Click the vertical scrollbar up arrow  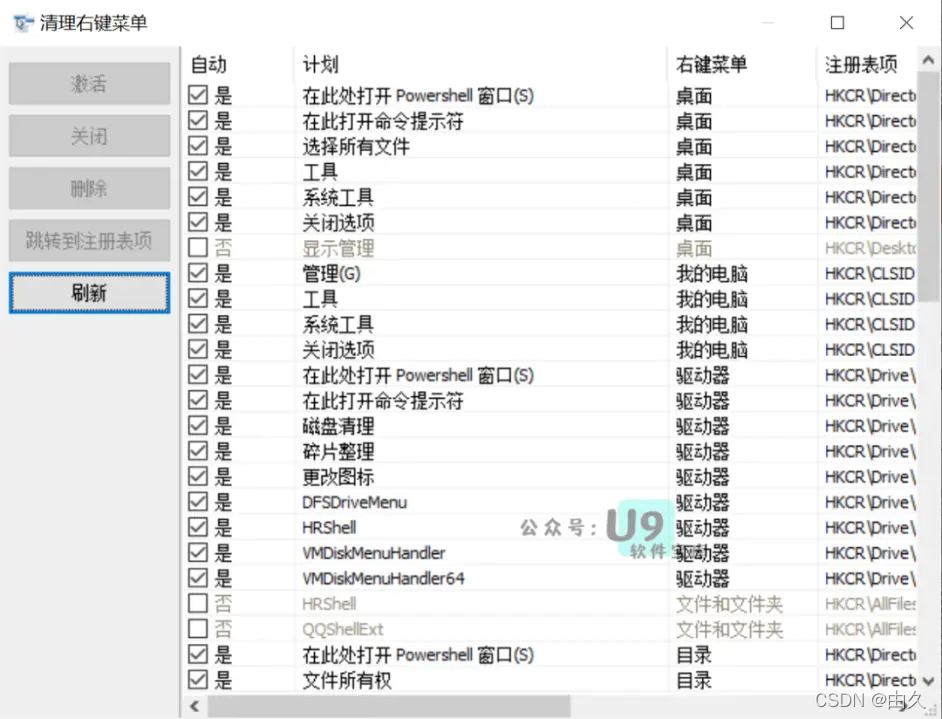[928, 60]
